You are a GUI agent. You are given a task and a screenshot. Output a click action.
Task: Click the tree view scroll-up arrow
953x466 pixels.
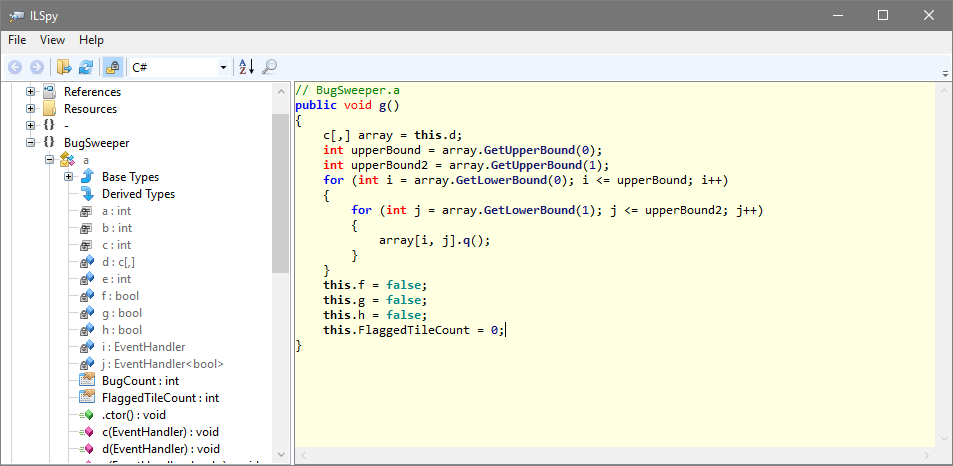coord(281,91)
